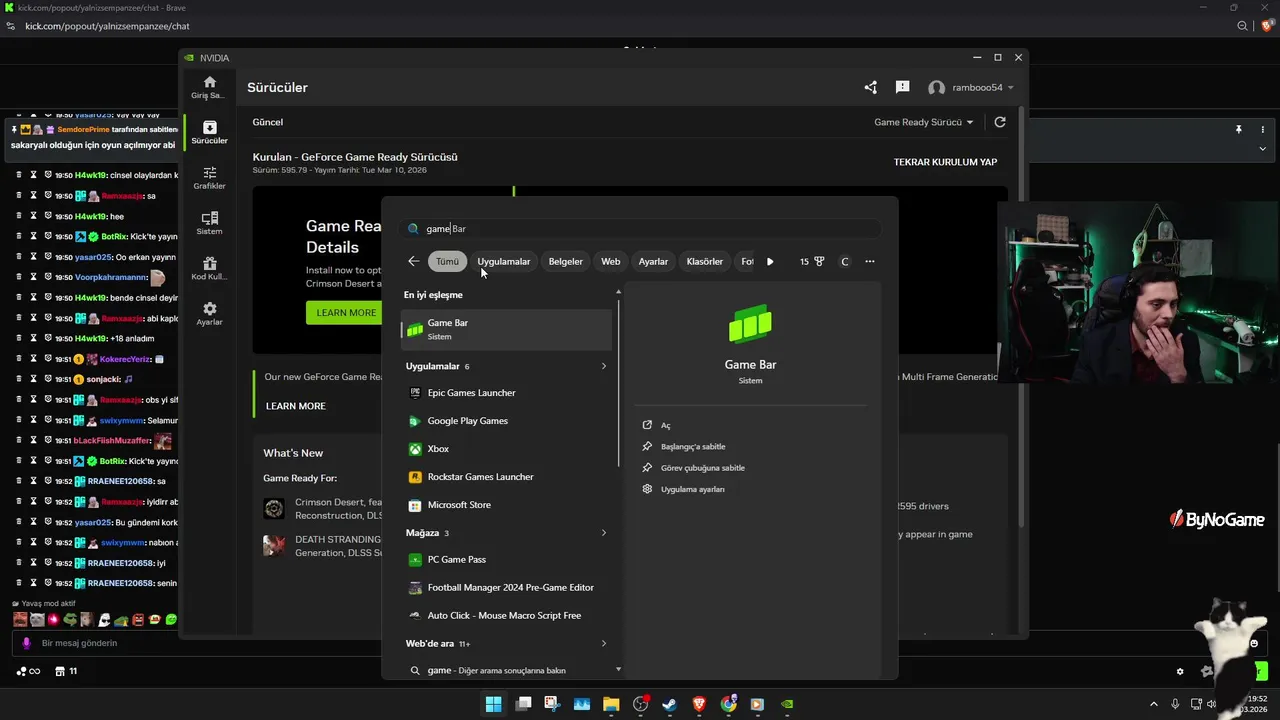
Task: Click zoom magnifier icon in Brave address bar
Action: pyautogui.click(x=1242, y=26)
